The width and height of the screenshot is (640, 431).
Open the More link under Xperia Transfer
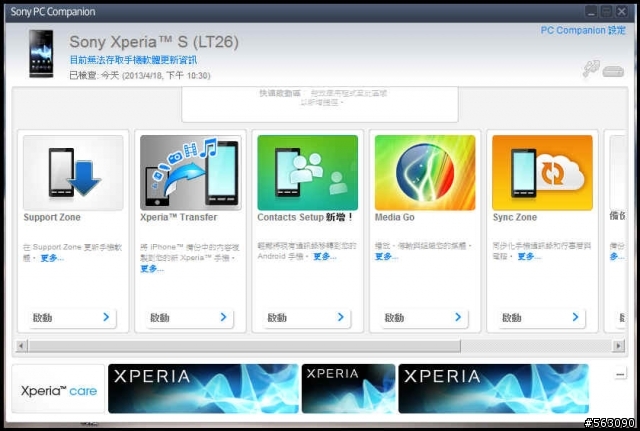click(x=152, y=269)
